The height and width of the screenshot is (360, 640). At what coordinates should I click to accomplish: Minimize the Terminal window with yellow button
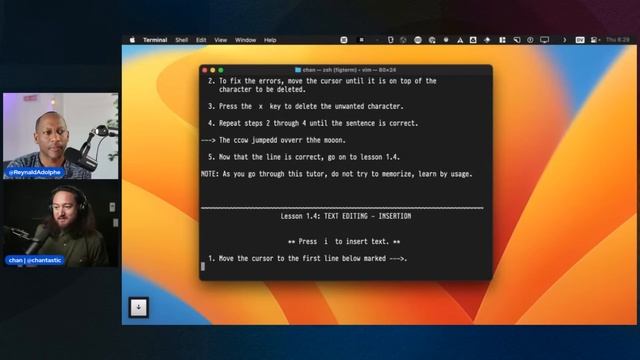click(x=213, y=70)
